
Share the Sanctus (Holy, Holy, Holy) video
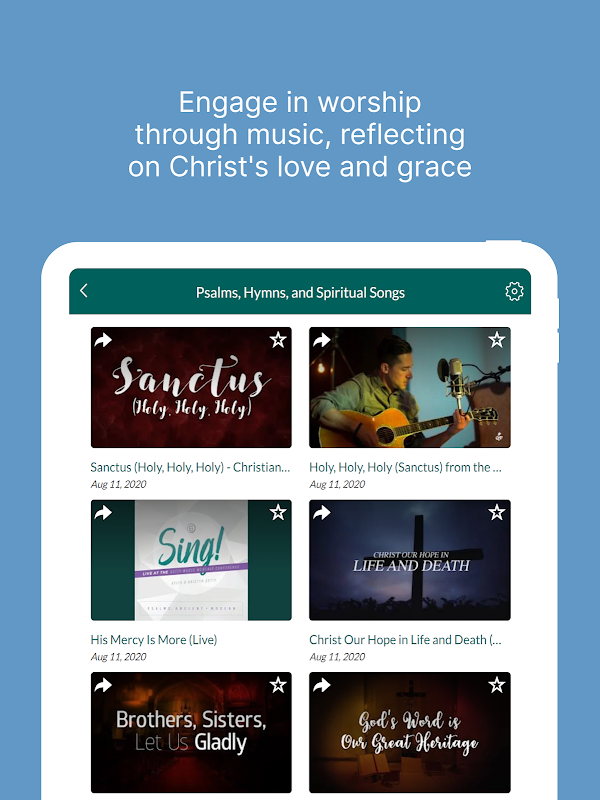pos(103,340)
